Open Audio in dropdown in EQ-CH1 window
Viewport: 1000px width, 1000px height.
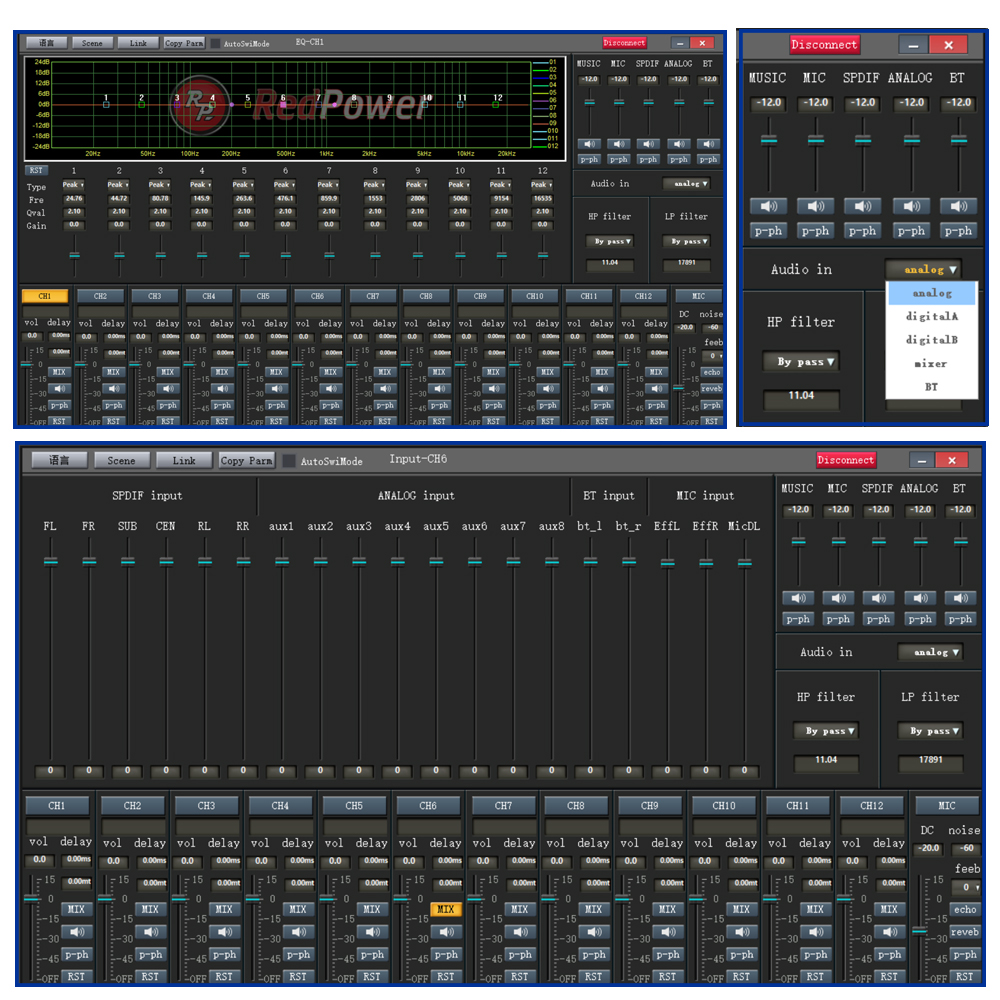tap(686, 184)
